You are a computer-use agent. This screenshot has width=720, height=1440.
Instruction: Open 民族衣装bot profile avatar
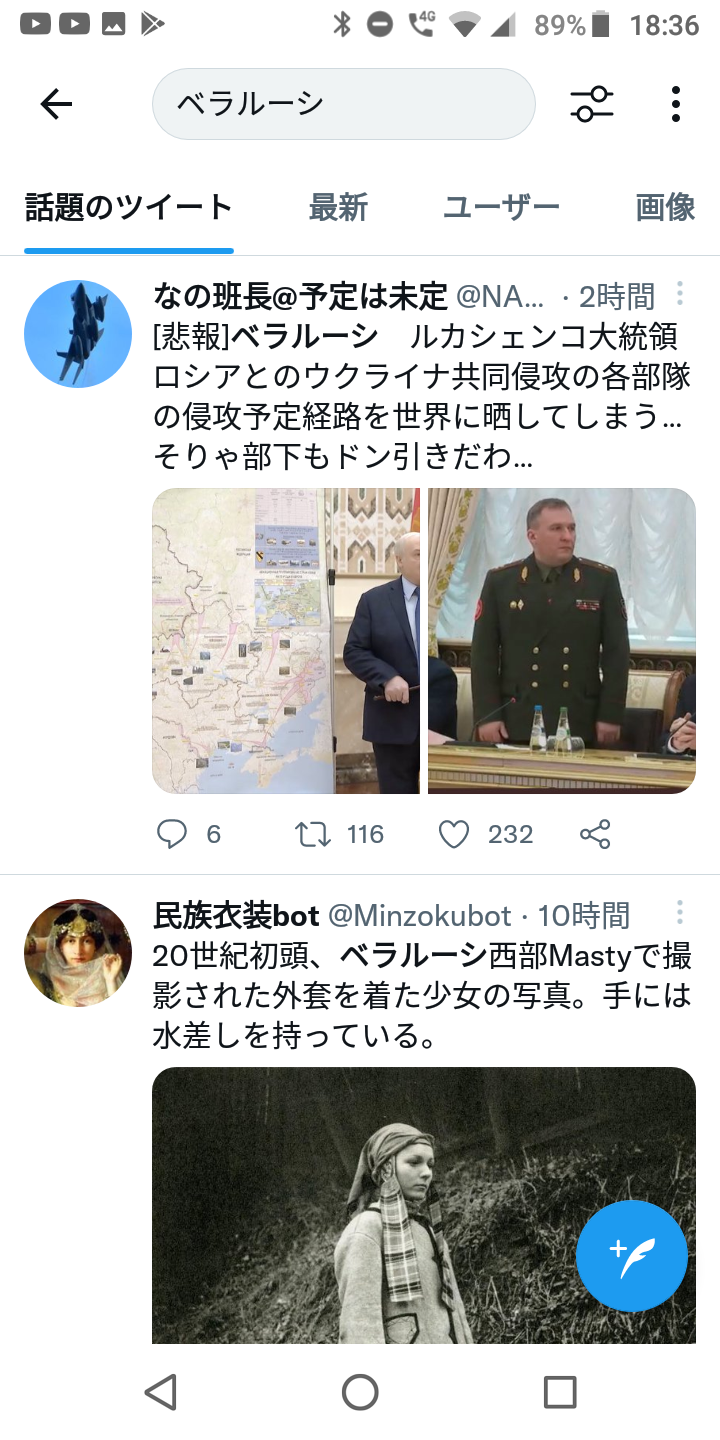click(x=78, y=953)
